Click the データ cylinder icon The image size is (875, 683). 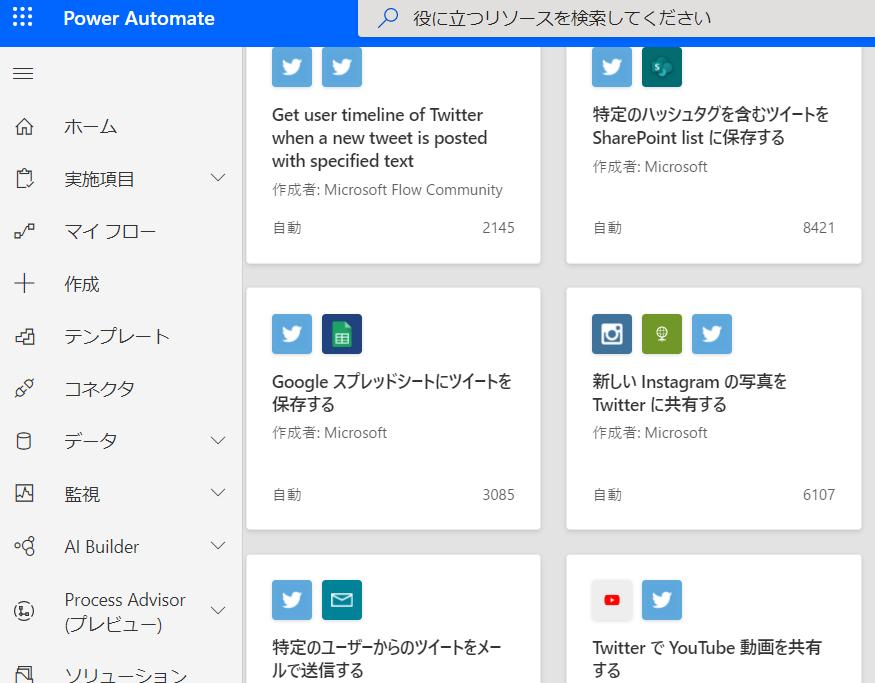click(24, 441)
